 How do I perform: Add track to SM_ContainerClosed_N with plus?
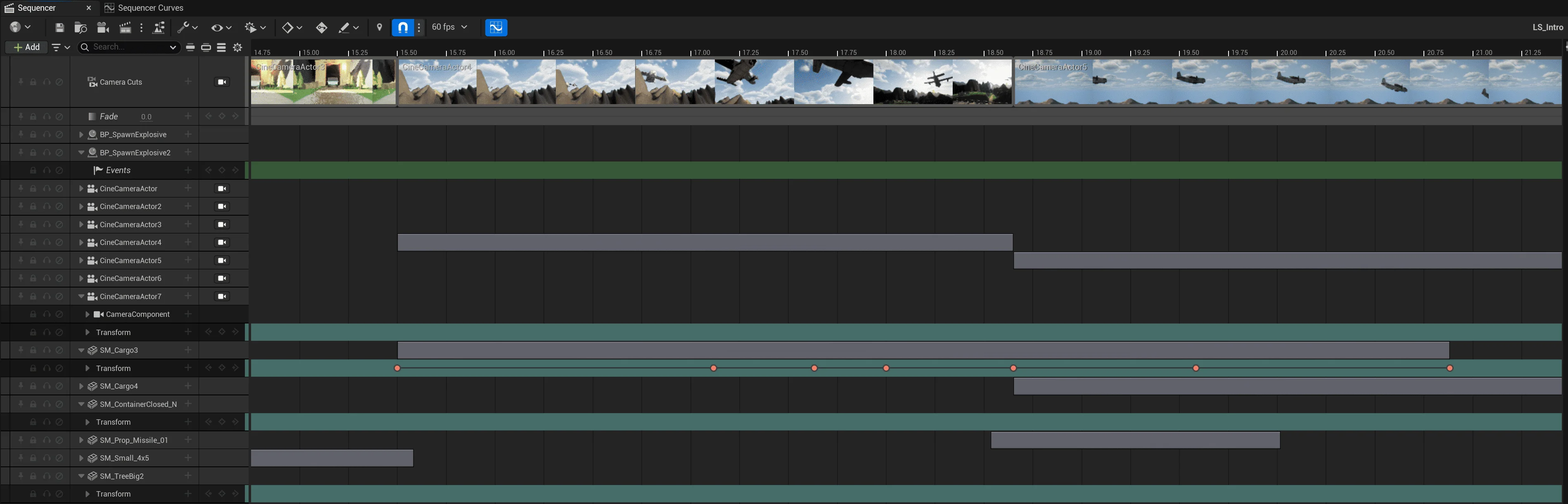pos(188,404)
